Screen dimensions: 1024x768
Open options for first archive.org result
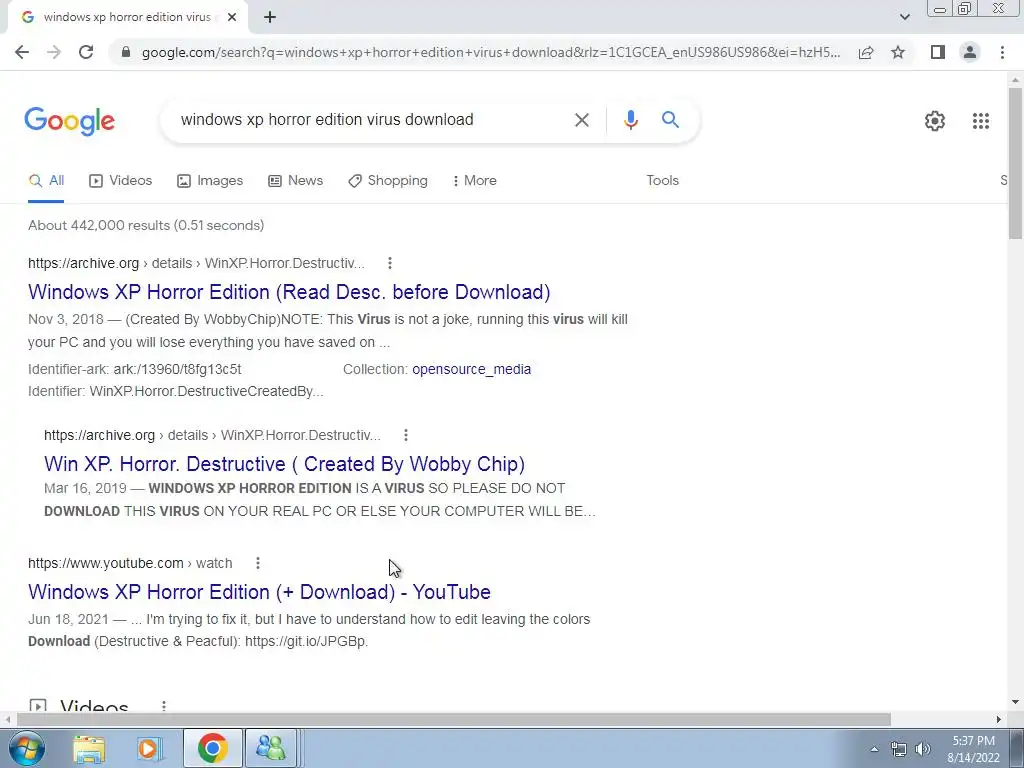[x=390, y=263]
